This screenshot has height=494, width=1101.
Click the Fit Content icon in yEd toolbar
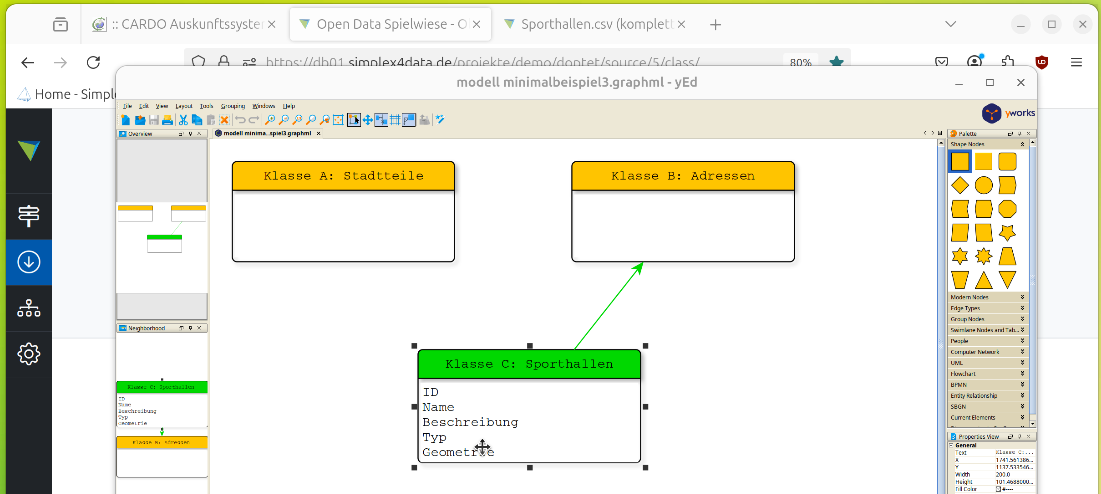pyautogui.click(x=338, y=120)
